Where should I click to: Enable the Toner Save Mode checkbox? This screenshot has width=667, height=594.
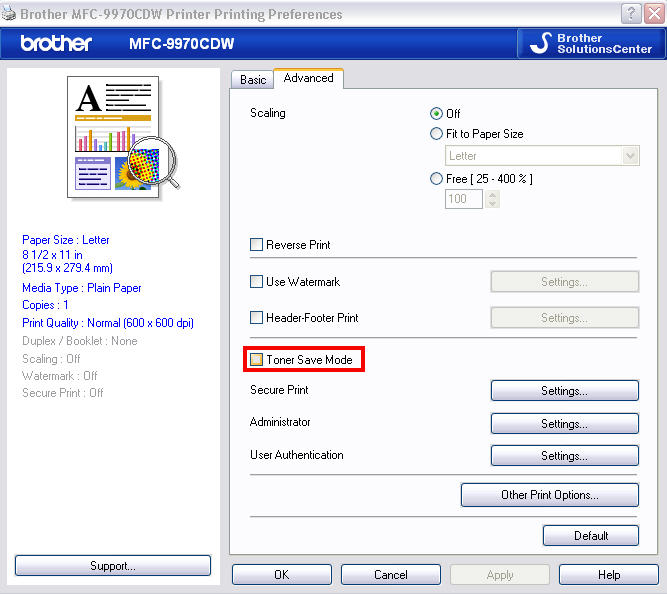257,360
